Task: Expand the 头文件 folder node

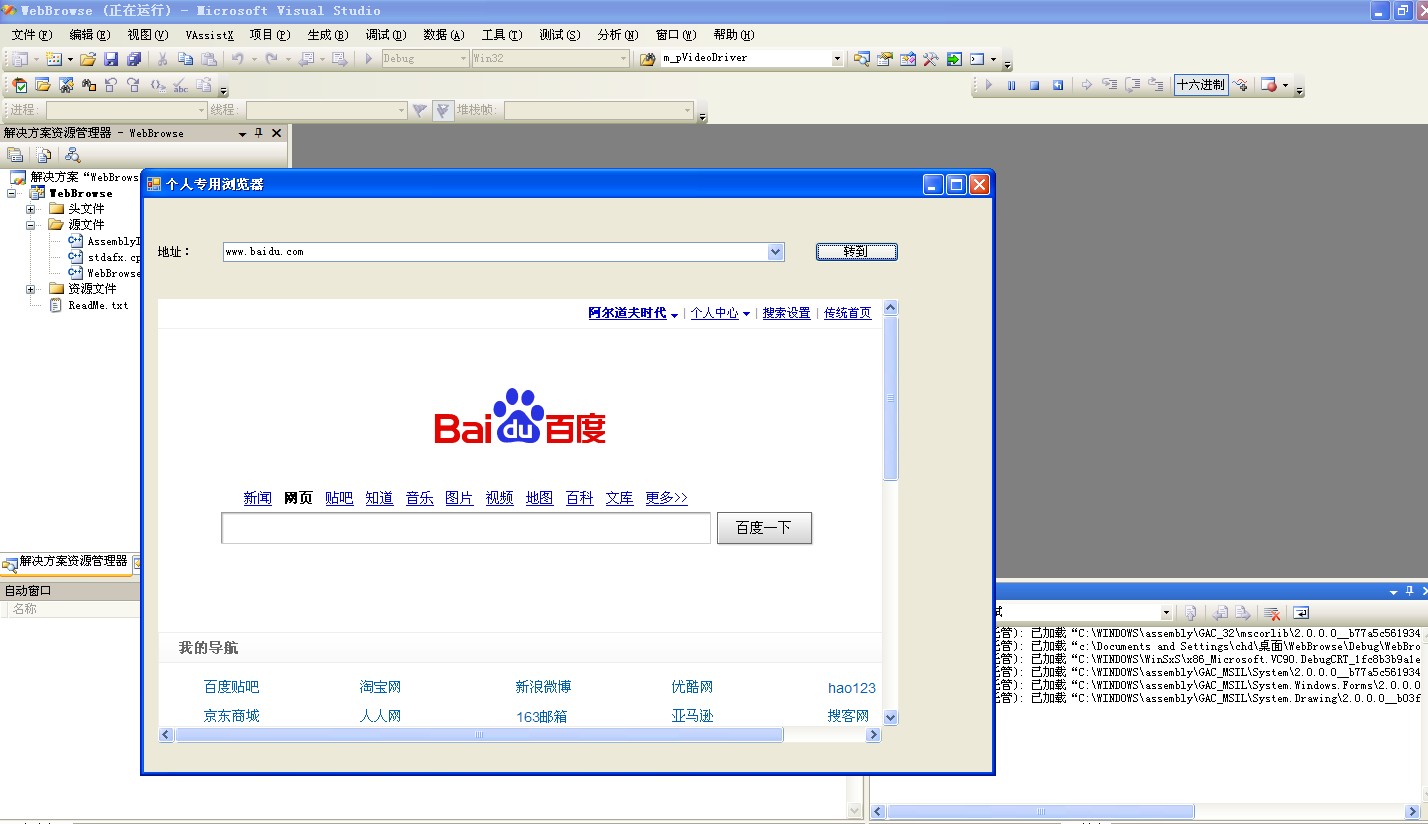Action: point(31,209)
